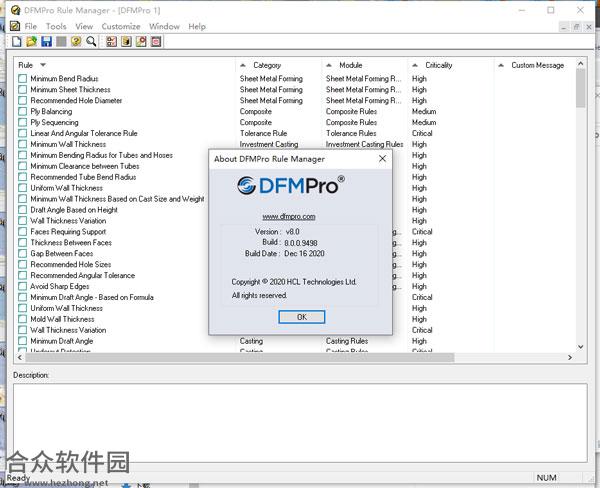Viewport: 600px width, 488px height.
Task: Open the View menu
Action: tap(84, 26)
